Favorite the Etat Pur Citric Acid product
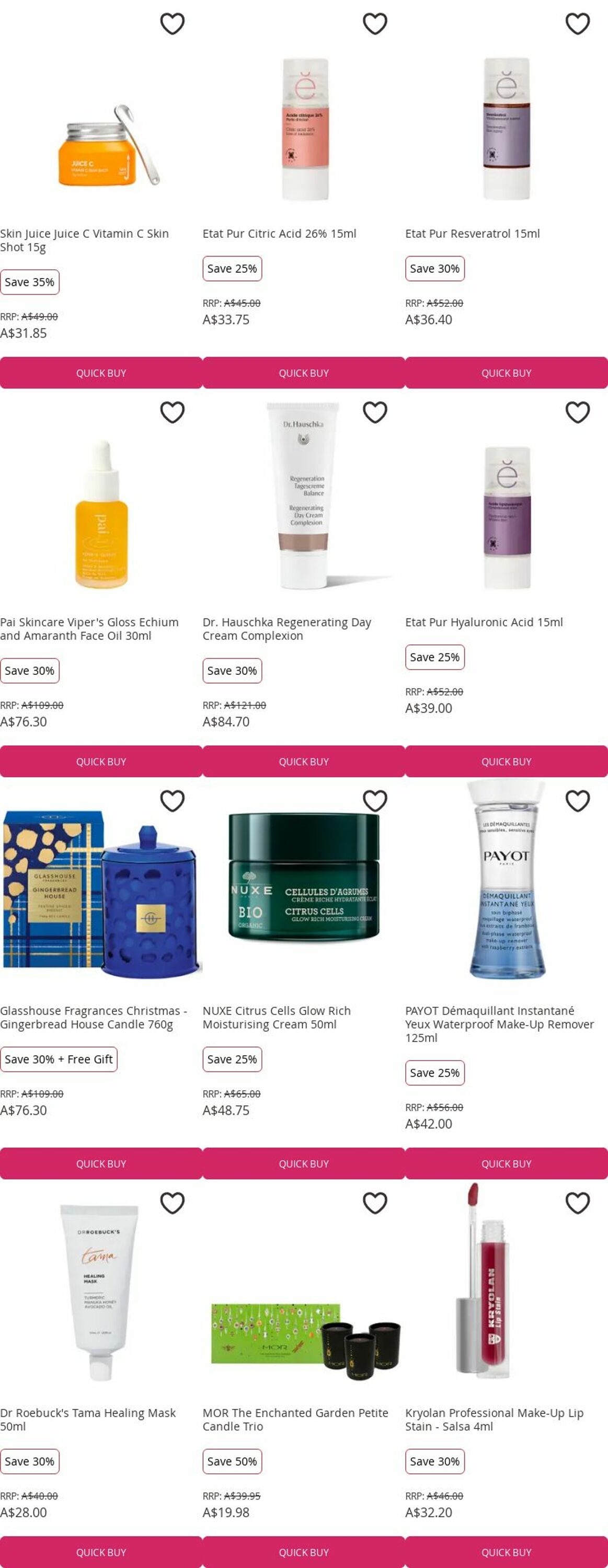The width and height of the screenshot is (608, 1568). coord(375,24)
